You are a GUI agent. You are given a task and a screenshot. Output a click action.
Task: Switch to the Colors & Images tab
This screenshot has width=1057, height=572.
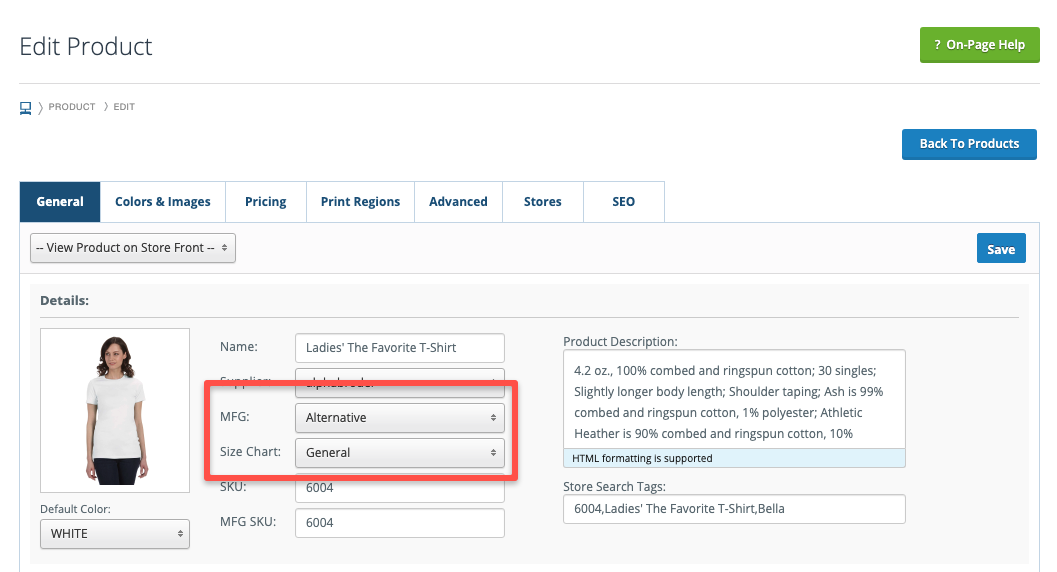click(162, 201)
